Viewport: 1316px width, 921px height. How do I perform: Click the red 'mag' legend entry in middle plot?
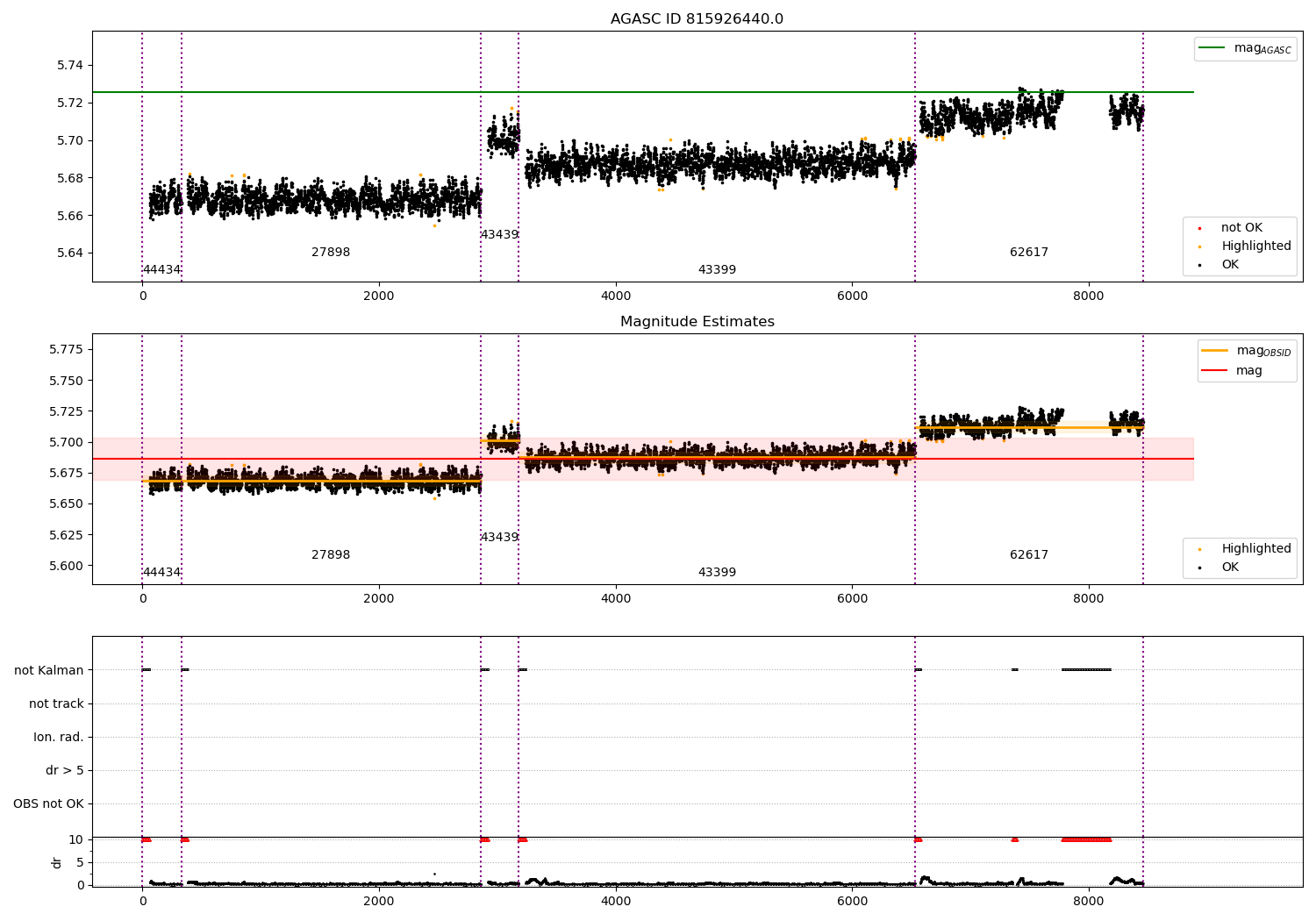pos(1232,370)
